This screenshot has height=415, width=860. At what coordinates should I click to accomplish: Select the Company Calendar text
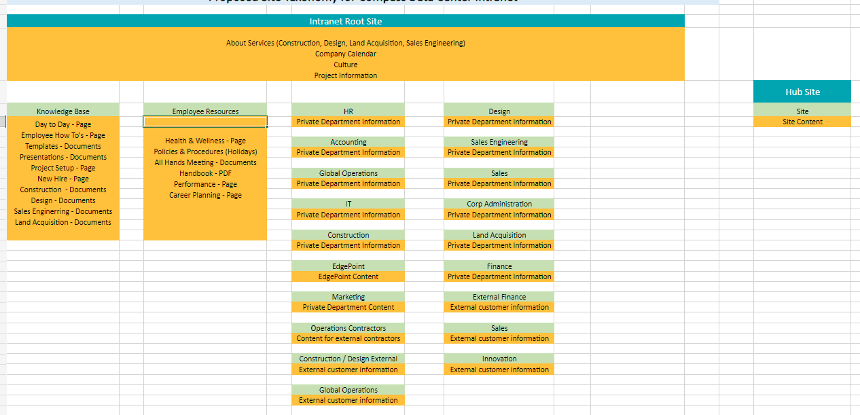point(346,54)
